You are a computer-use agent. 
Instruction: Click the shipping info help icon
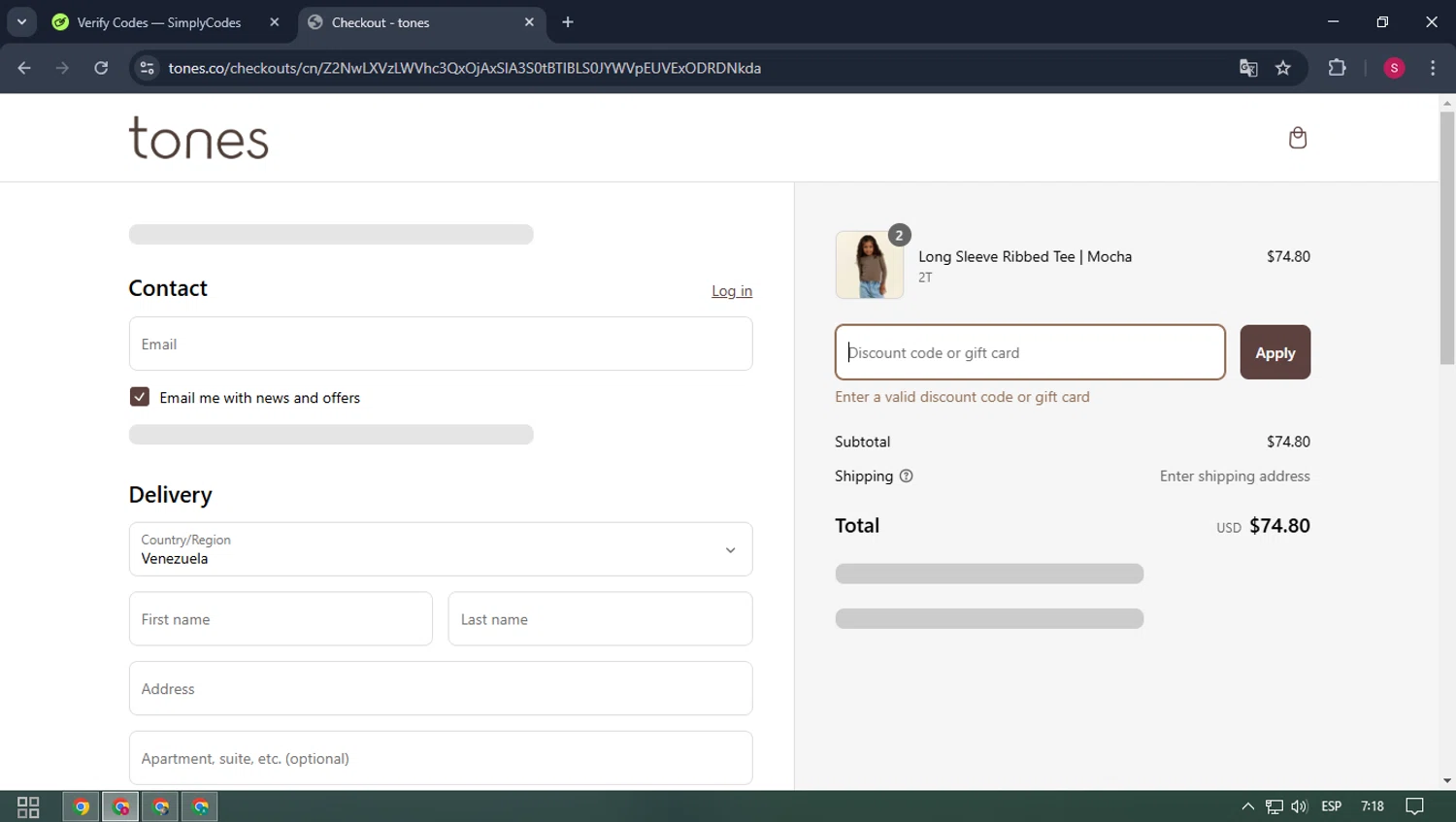pos(906,476)
